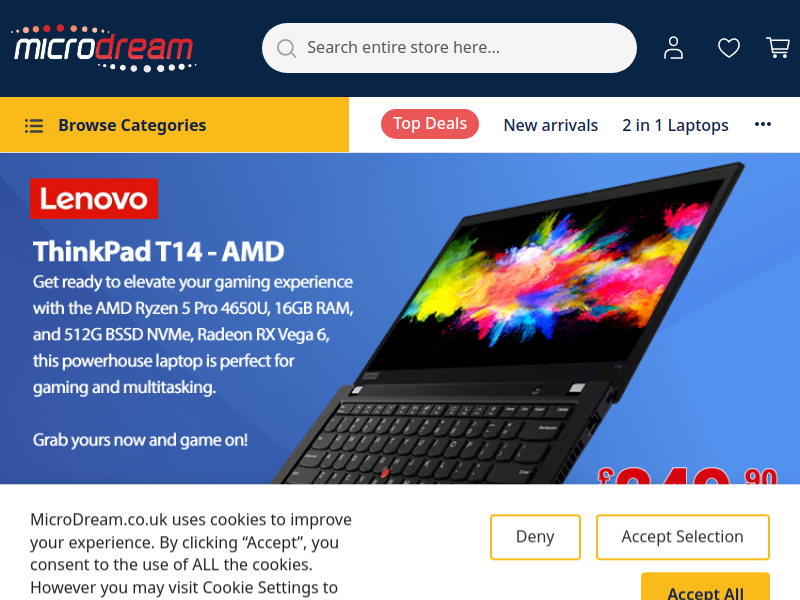Click the Accept Selection button
This screenshot has width=800, height=600.
click(683, 537)
